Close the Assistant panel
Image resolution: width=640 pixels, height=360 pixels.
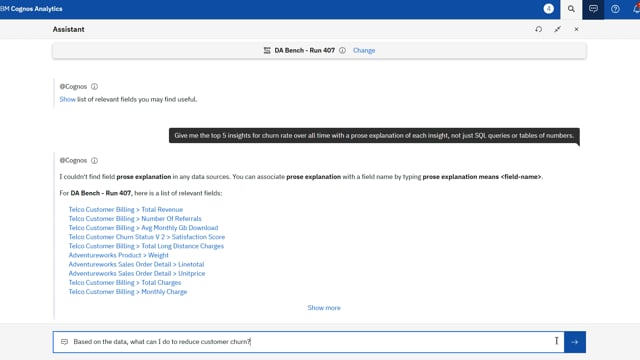tap(576, 29)
